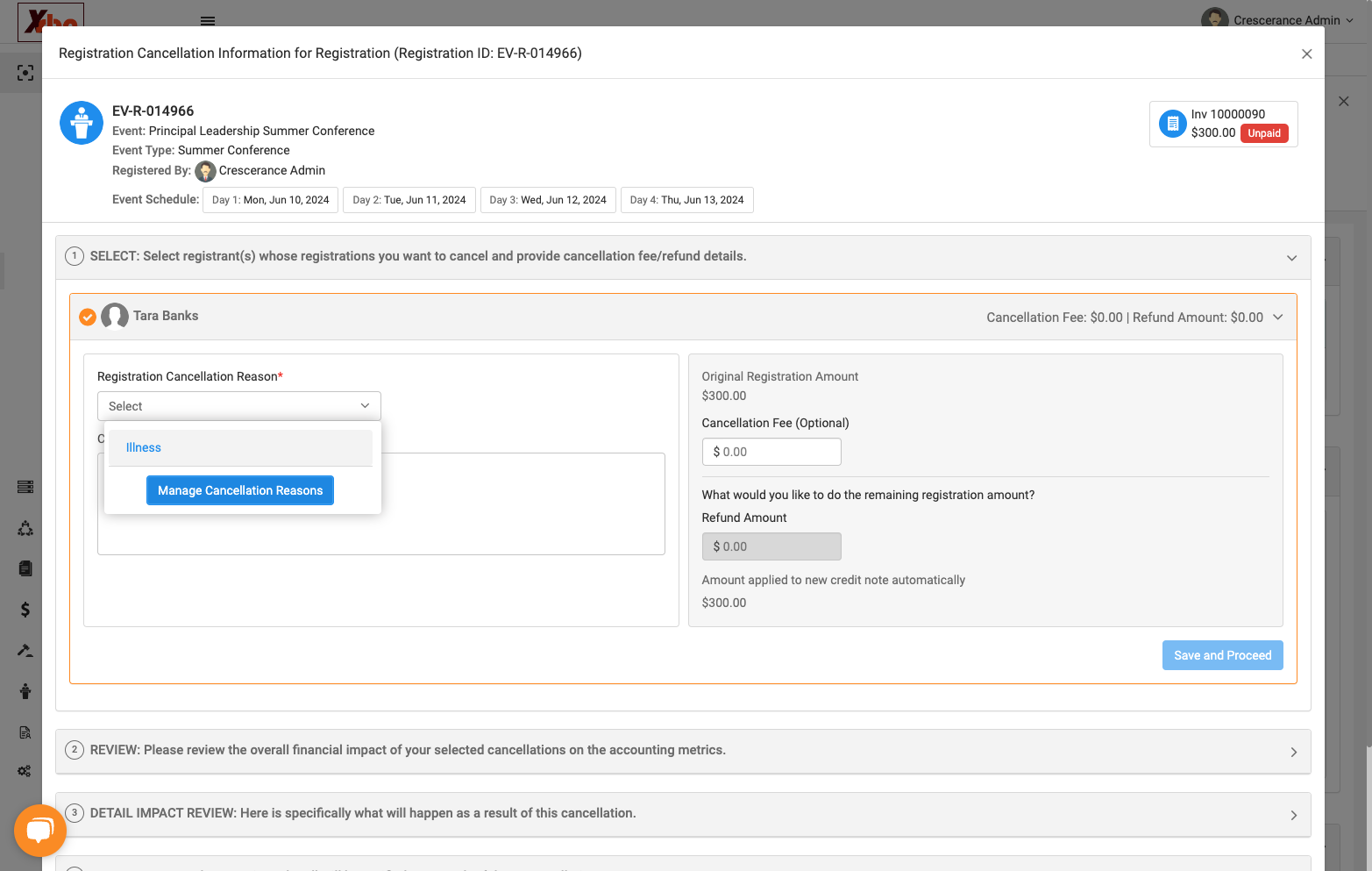
Task: Click the Principal Leadership Summer Conference event name
Action: [261, 131]
